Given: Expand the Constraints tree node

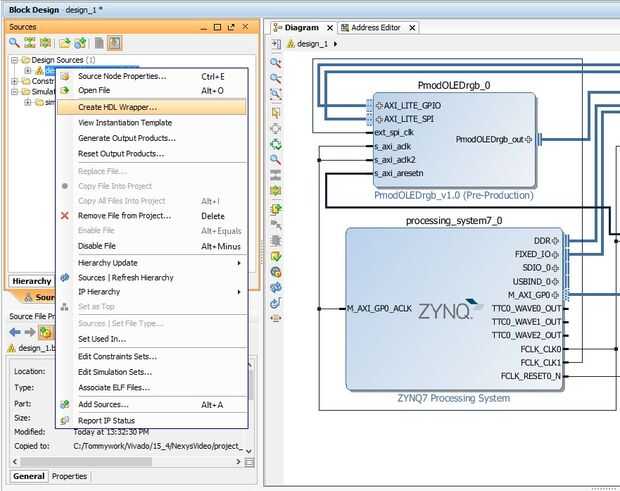Looking at the screenshot, I should [15, 81].
